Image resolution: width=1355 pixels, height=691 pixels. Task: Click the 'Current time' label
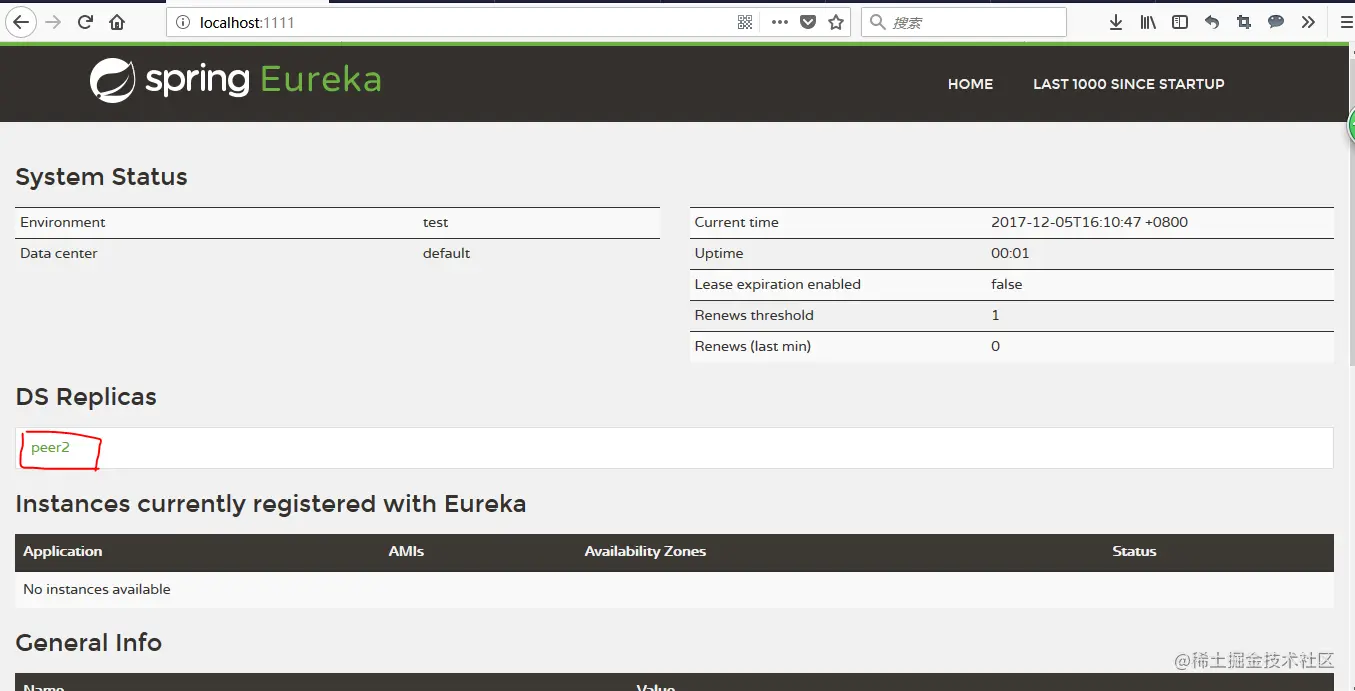click(737, 222)
